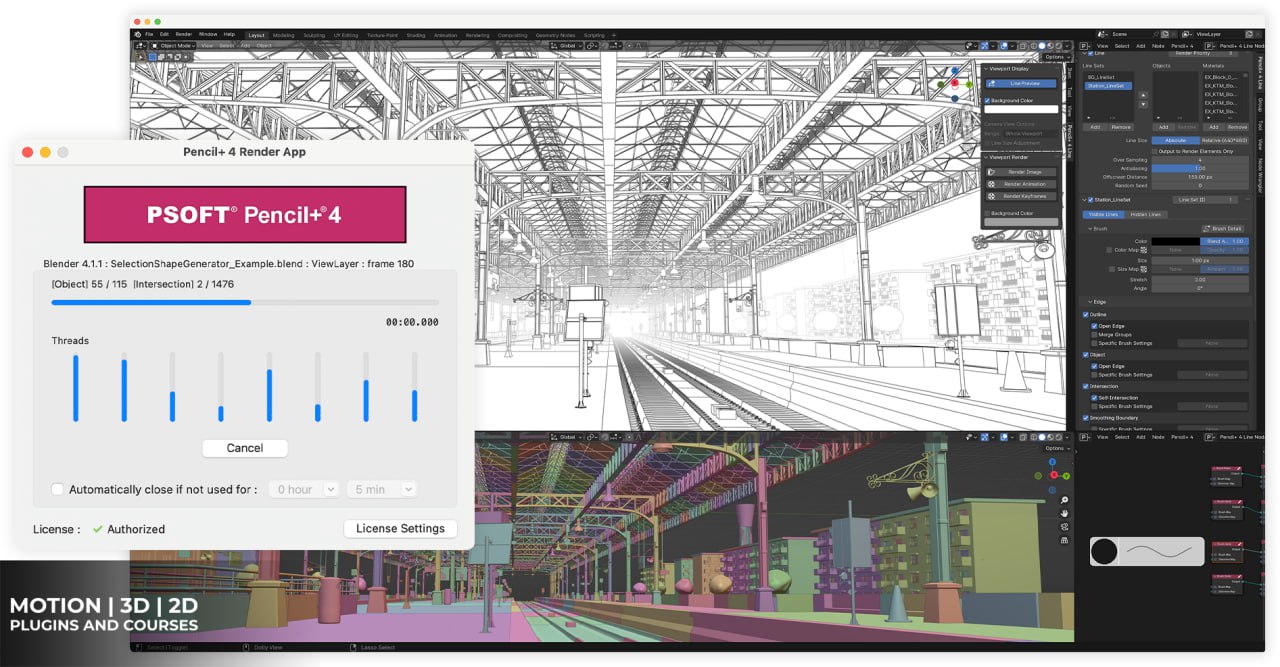This screenshot has width=1280, height=667.
Task: Click the PSOFT Pencil+ 4 logo banner
Action: pos(245,214)
